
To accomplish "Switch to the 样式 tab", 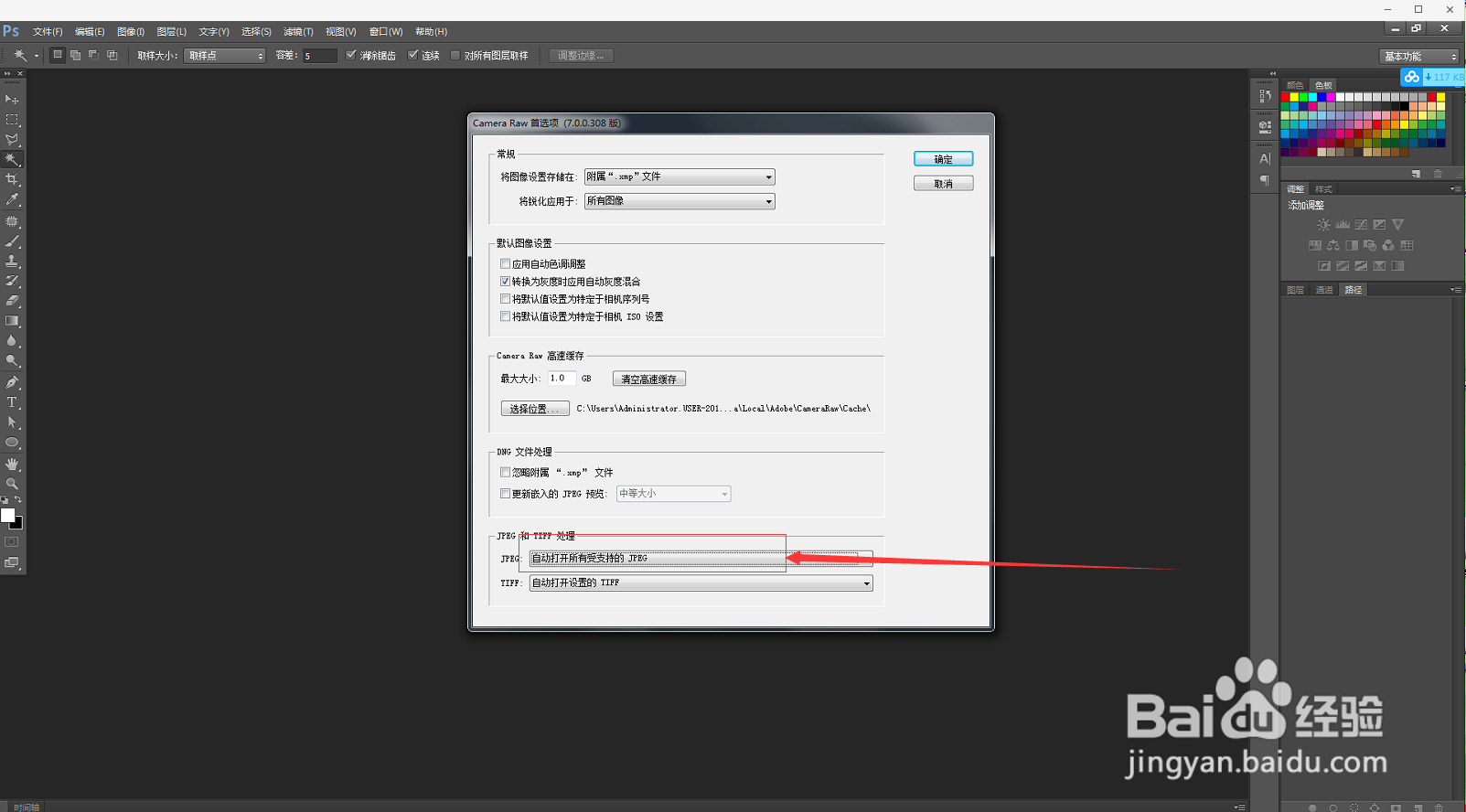I will click(x=1323, y=189).
